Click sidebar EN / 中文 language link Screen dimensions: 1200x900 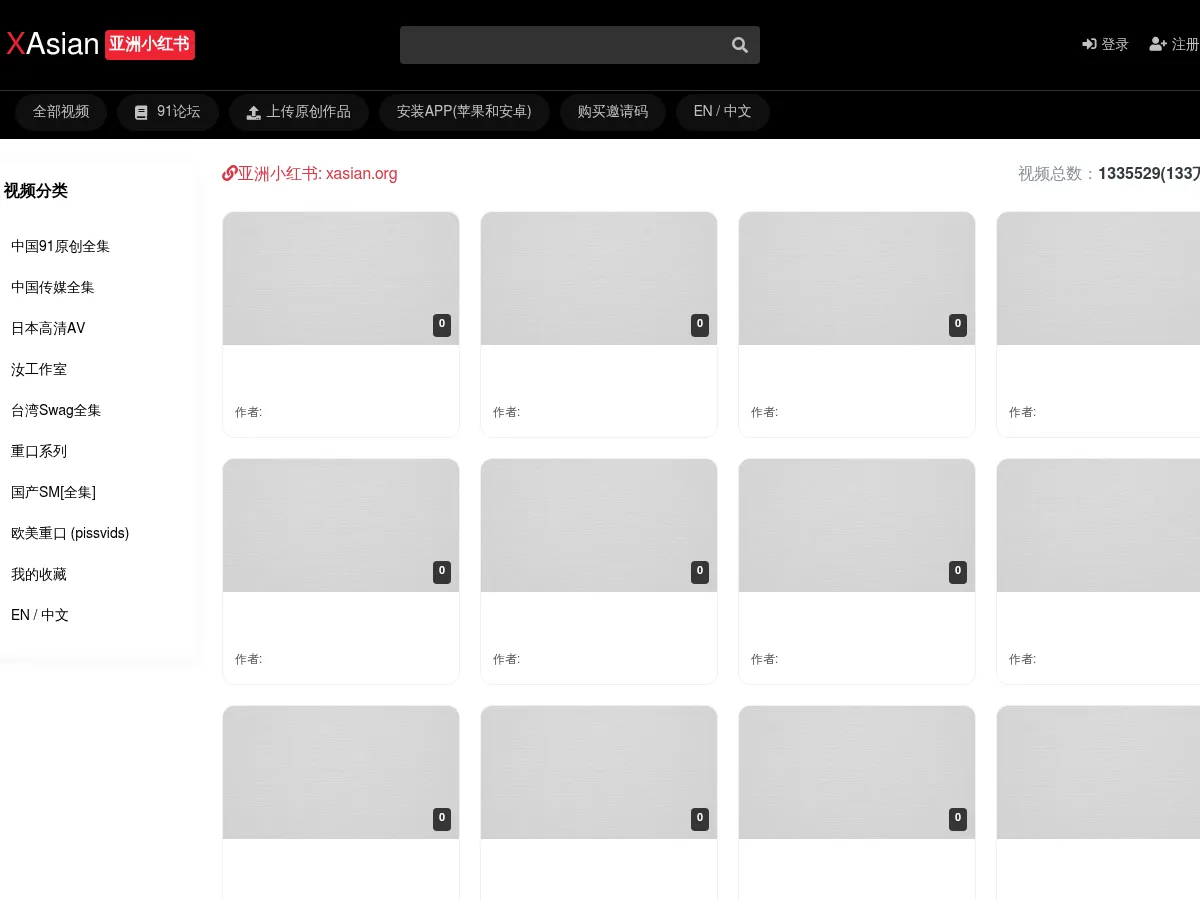coord(40,615)
